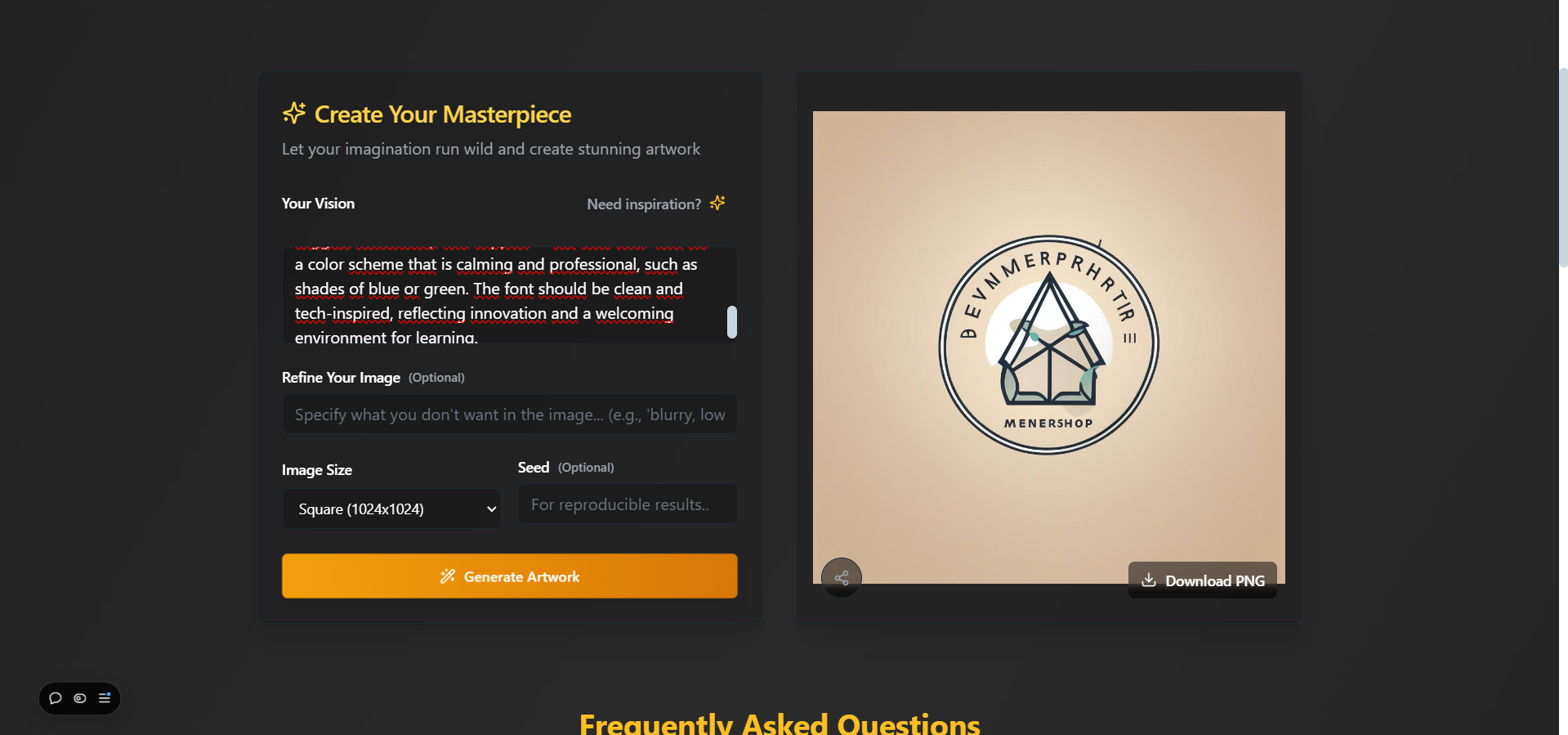Image resolution: width=1568 pixels, height=735 pixels.
Task: Click the Need inspiration? link
Action: (x=644, y=204)
